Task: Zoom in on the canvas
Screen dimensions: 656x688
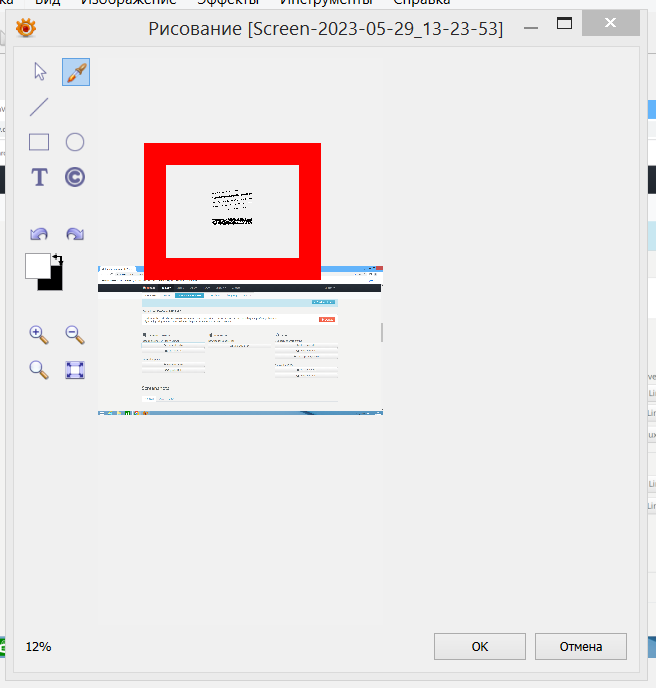Action: 39,335
